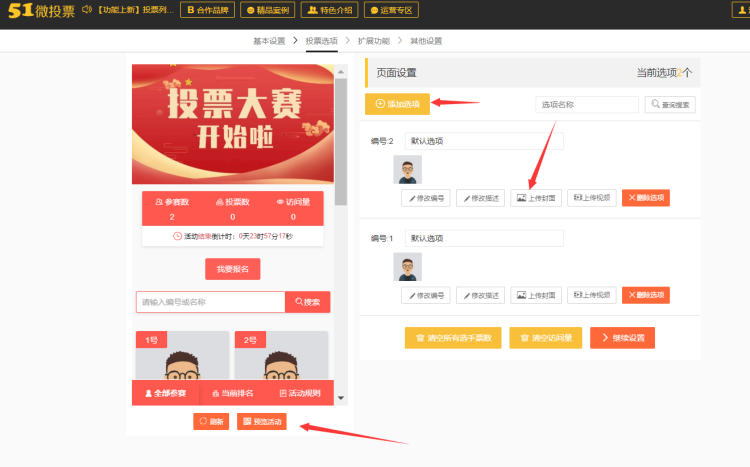Focus the 选项名称 search field
The height and width of the screenshot is (467, 750).
587,104
